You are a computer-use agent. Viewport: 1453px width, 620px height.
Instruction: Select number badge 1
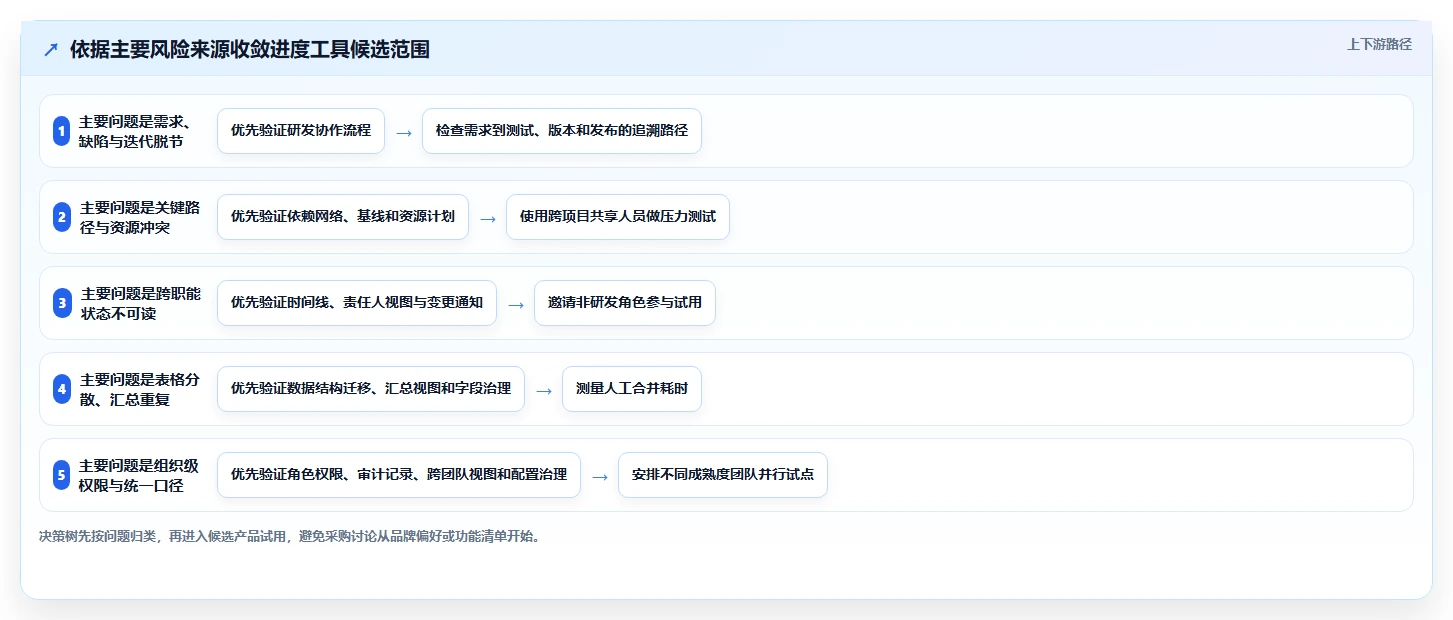(x=61, y=131)
